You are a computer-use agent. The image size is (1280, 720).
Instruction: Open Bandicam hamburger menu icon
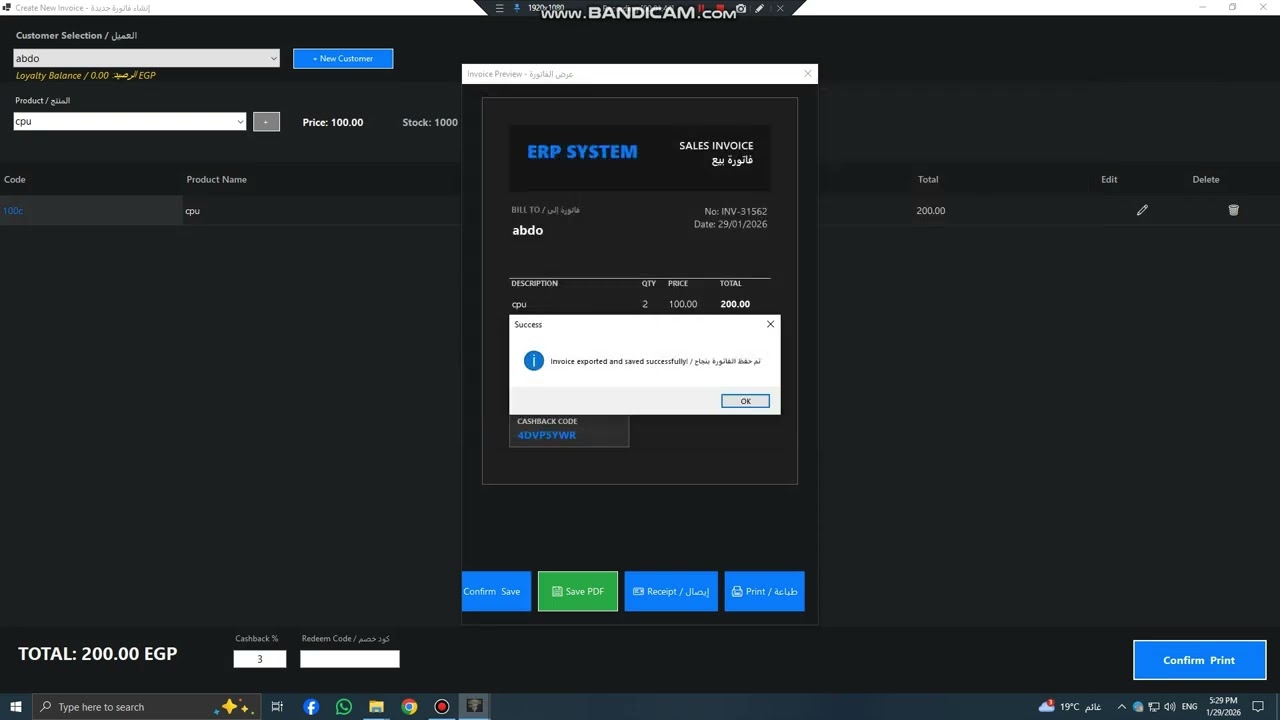pos(499,8)
